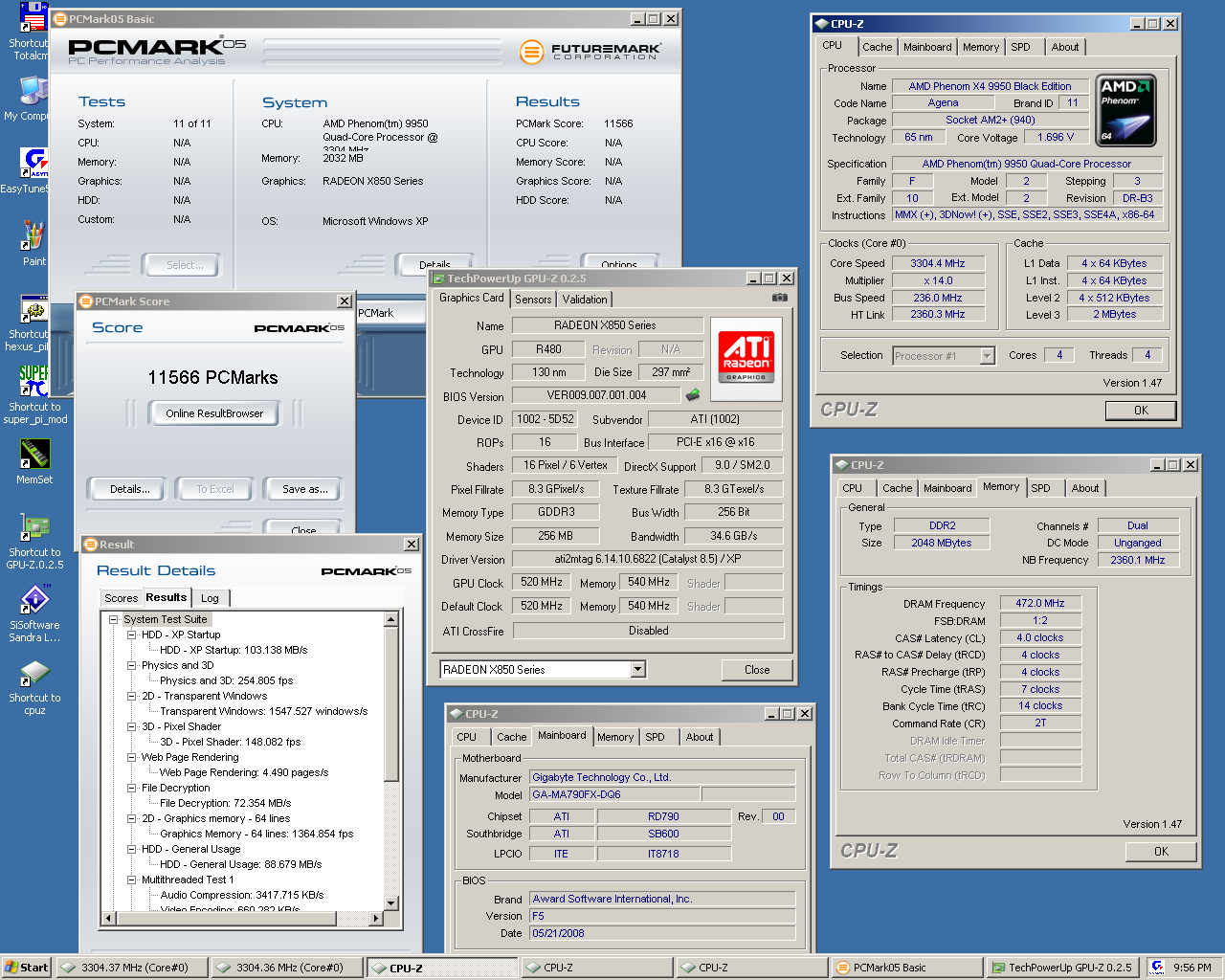Switch to the Validation tab in GPU-Z

click(x=585, y=300)
